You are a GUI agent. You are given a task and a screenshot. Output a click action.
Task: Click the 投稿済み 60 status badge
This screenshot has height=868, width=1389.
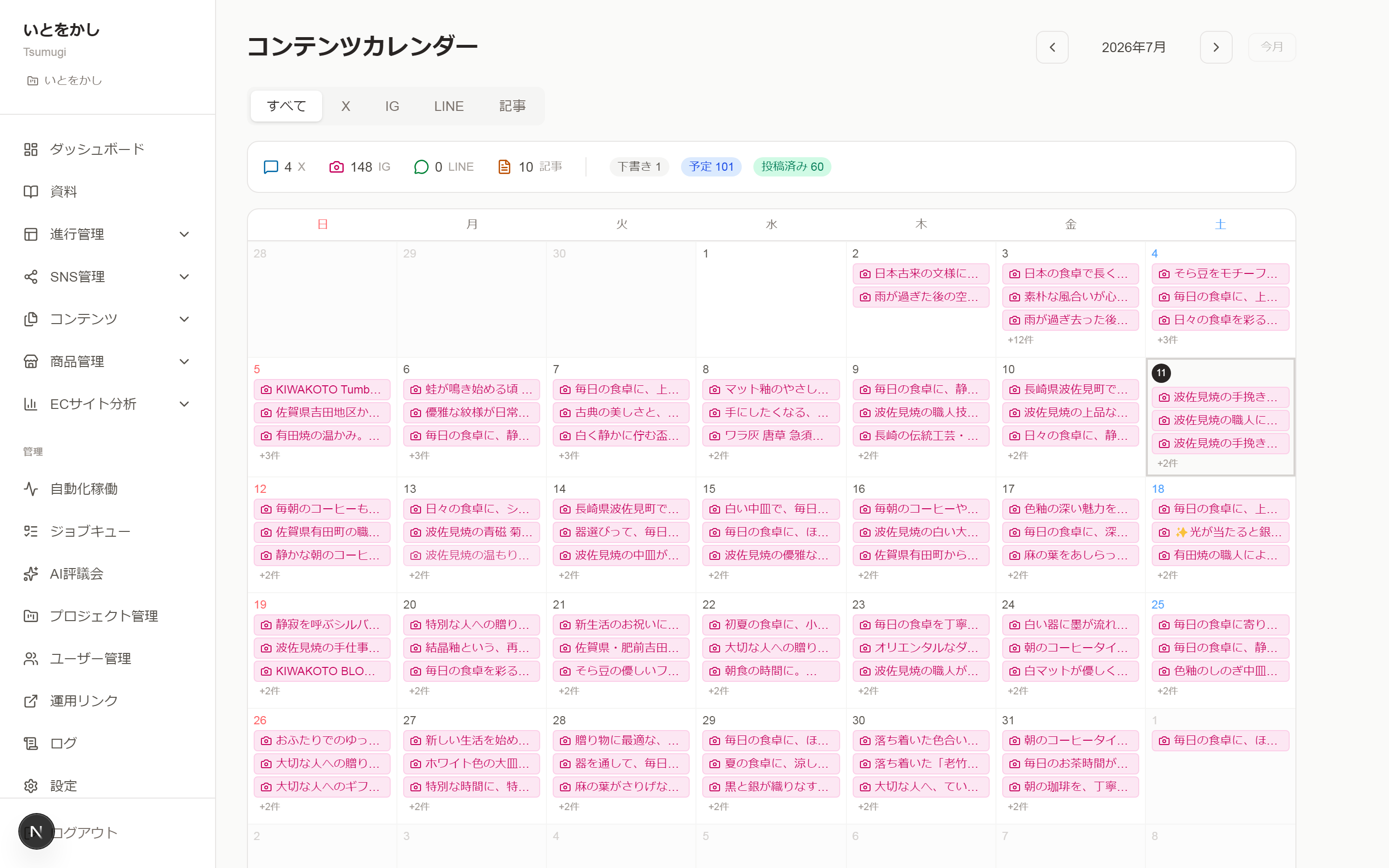[x=792, y=167]
